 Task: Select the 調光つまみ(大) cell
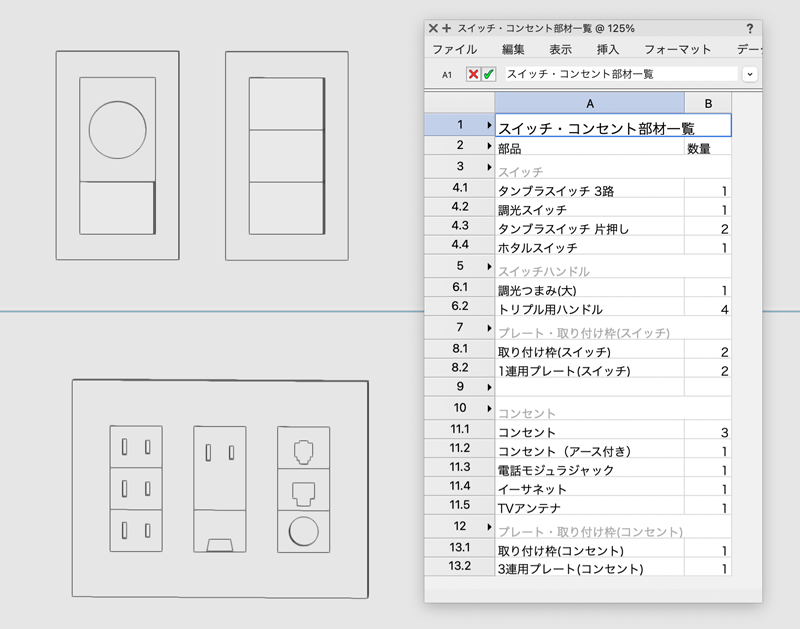click(589, 288)
